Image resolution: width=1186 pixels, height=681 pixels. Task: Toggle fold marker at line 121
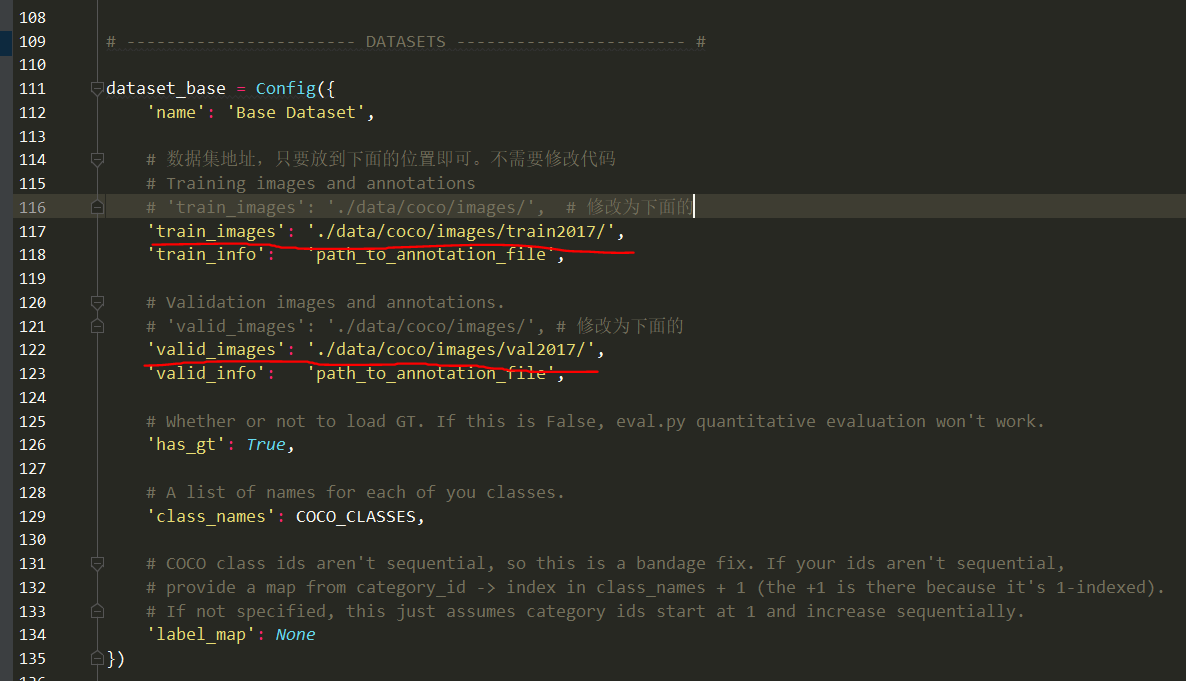[97, 326]
